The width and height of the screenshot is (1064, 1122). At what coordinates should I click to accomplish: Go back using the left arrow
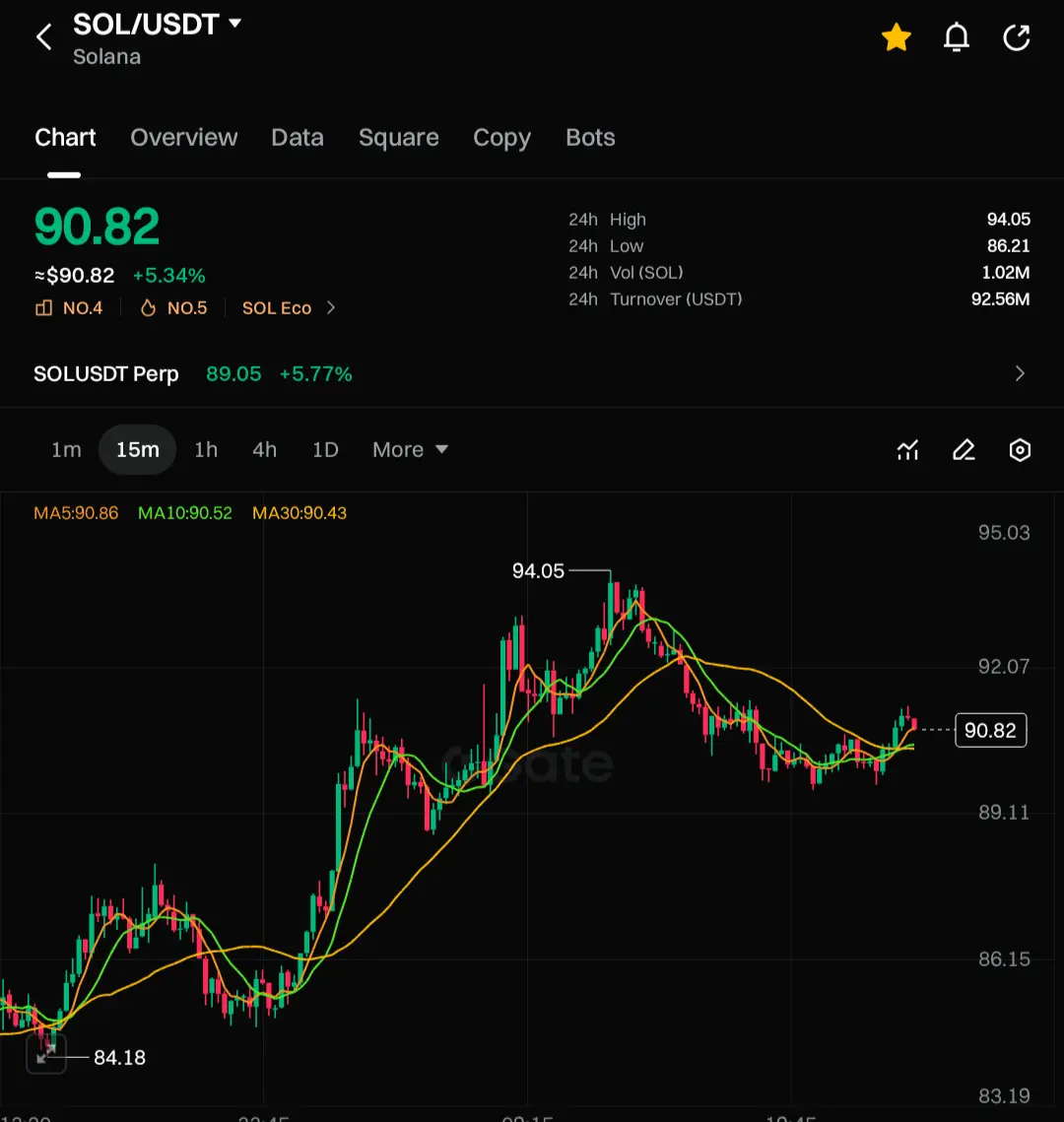pyautogui.click(x=44, y=36)
